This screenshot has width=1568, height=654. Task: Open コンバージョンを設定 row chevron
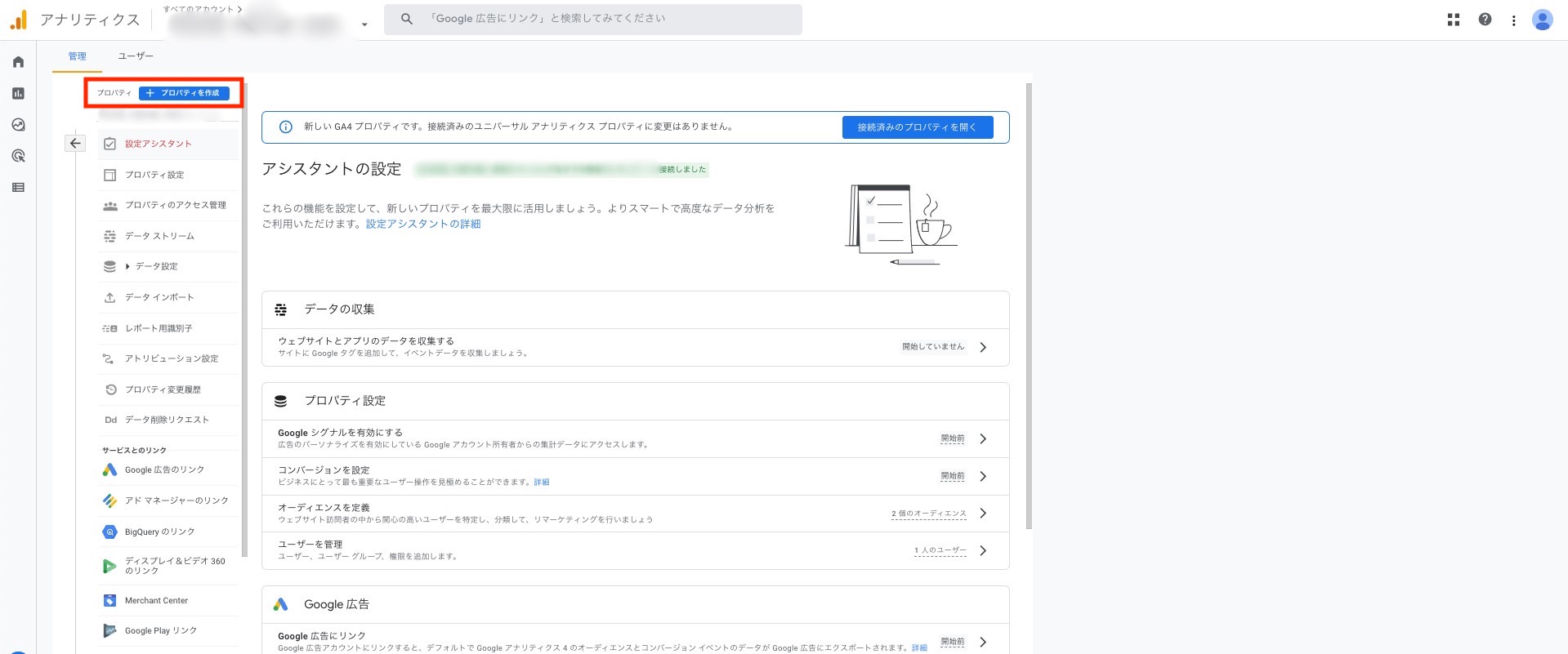click(x=983, y=476)
